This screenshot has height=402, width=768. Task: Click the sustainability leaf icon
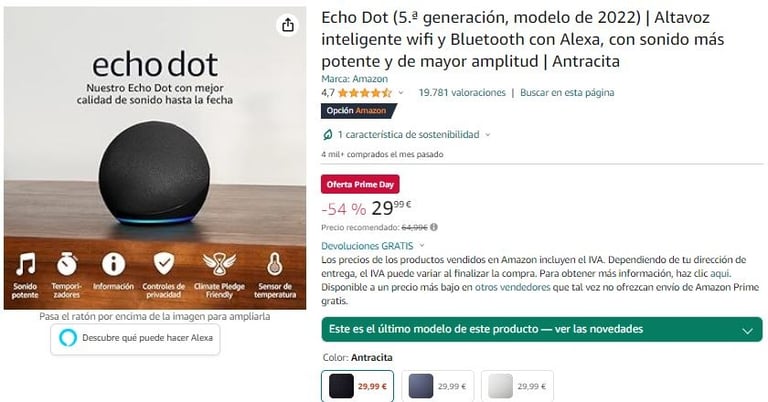[x=328, y=135]
